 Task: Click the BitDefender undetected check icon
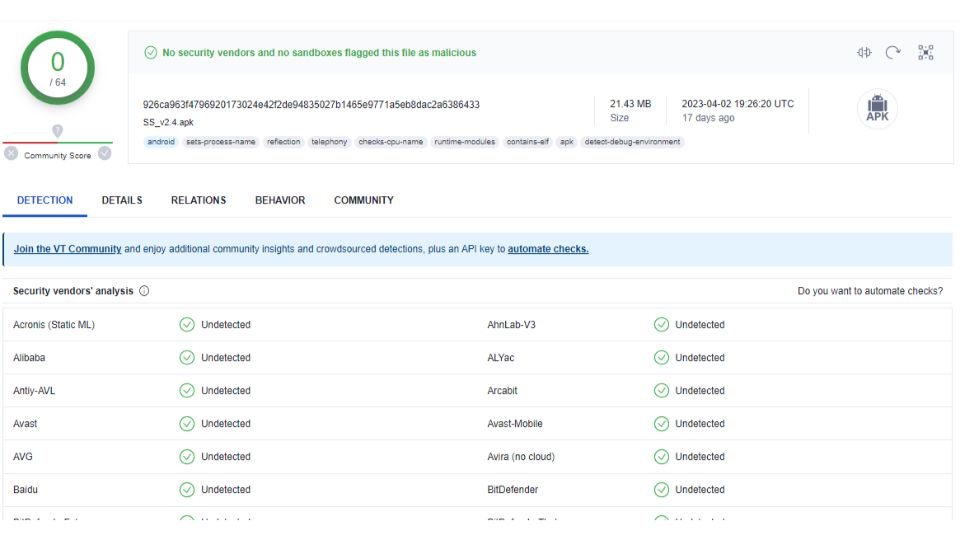[661, 490]
